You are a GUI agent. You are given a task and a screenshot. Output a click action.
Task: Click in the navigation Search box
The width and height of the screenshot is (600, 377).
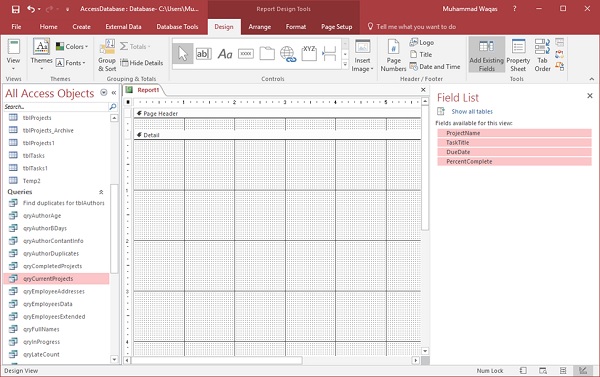coord(56,107)
